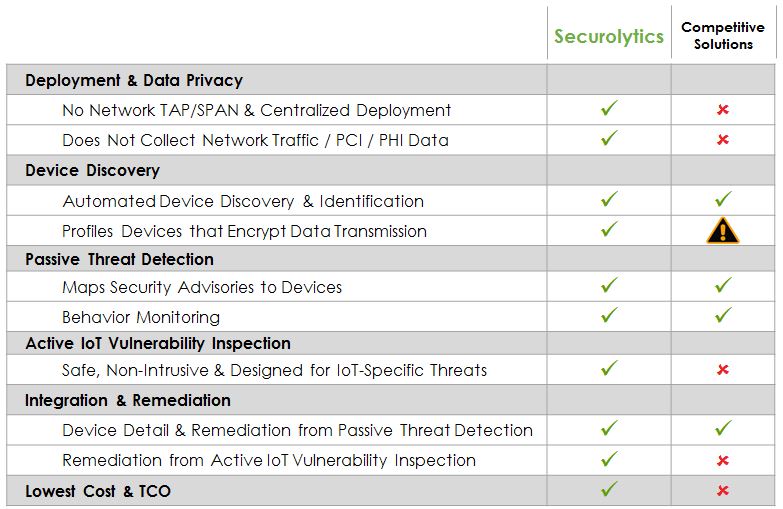Select the Competitive Solutions column header

click(723, 36)
